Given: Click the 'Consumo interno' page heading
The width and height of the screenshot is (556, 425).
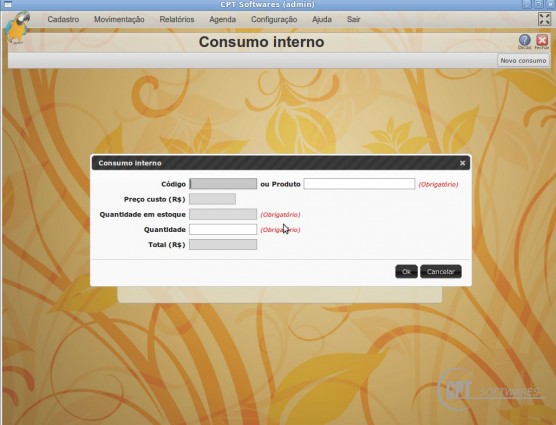Looking at the screenshot, I should click(261, 42).
